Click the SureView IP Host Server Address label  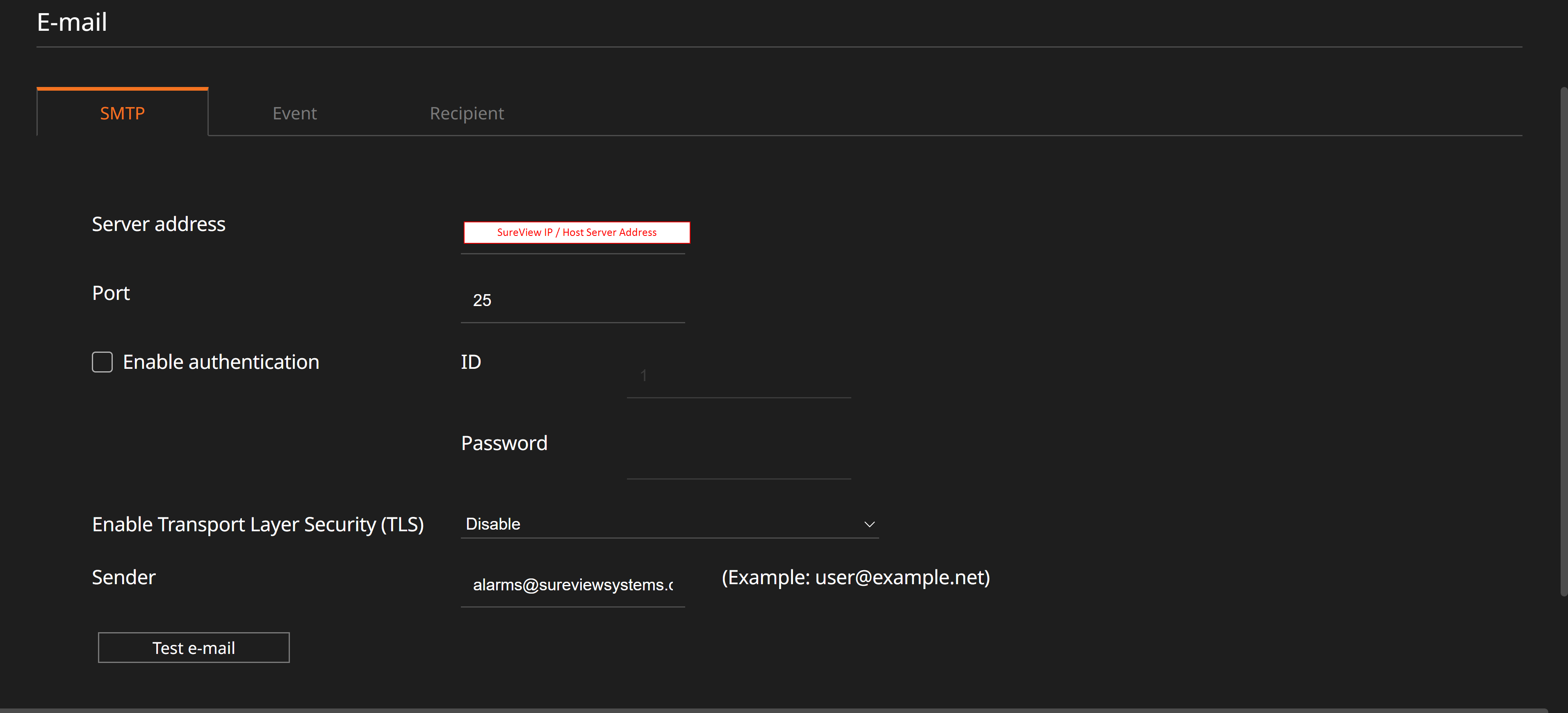click(x=577, y=232)
